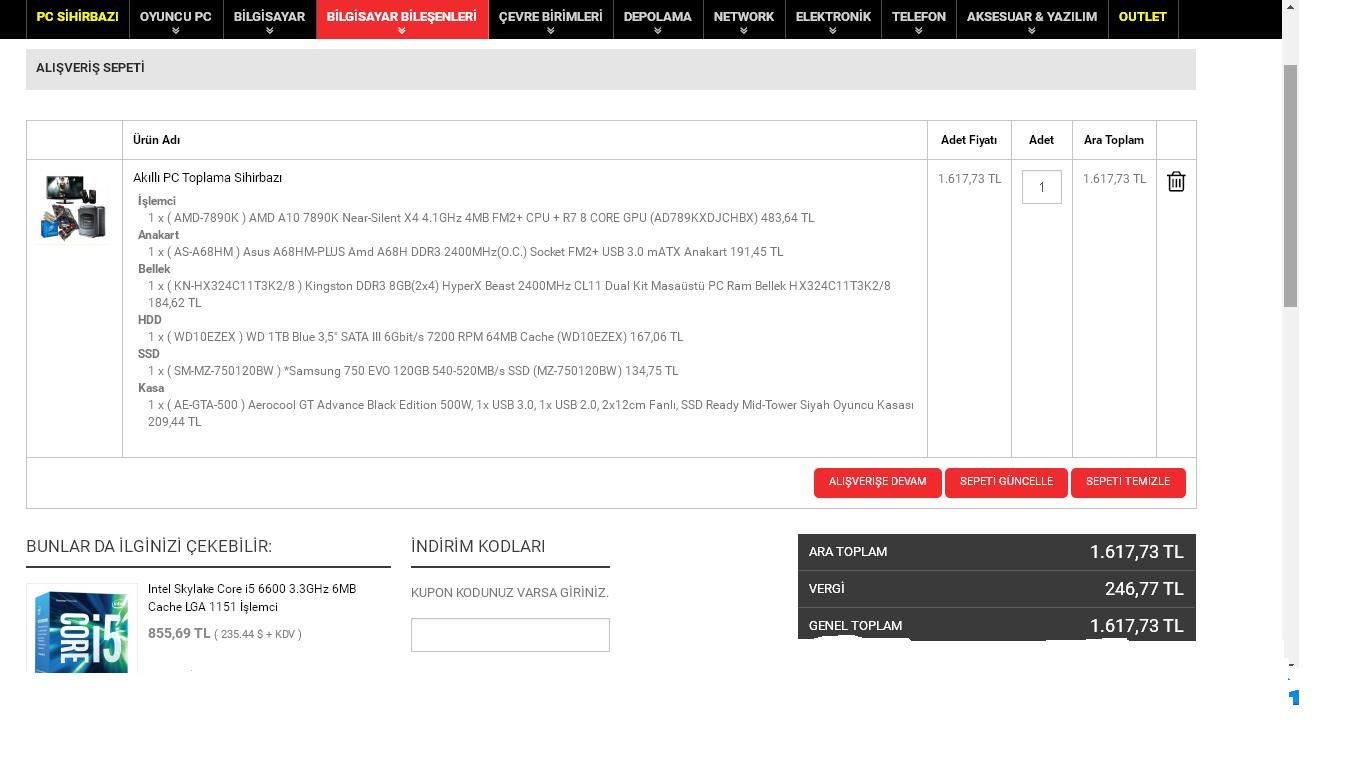
Task: Open the OUYNCU PC menu
Action: point(175,17)
